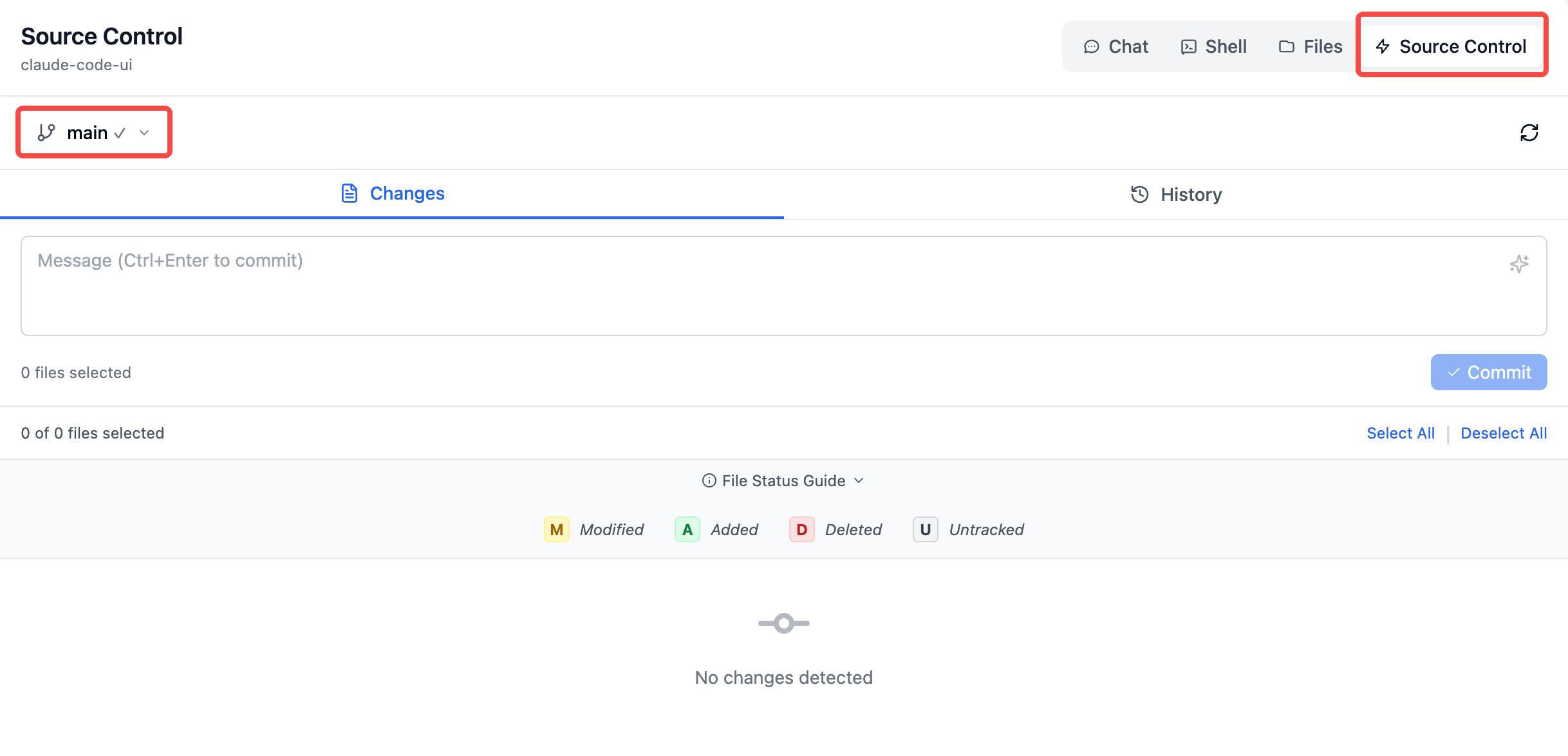Click the Modified M status badge
The width and height of the screenshot is (1568, 756).
coord(556,529)
